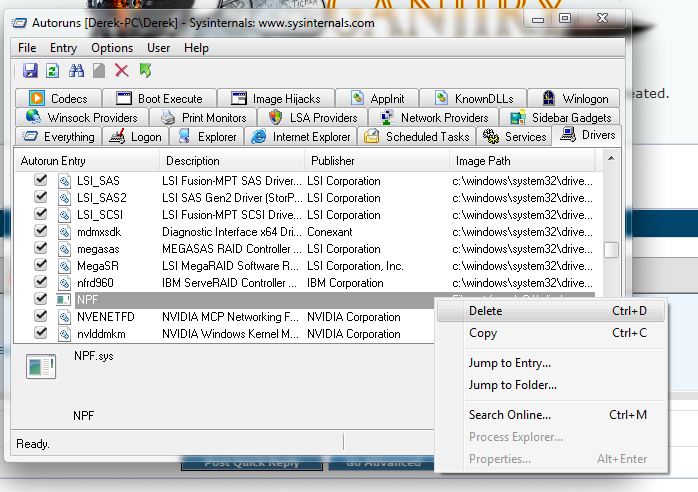The image size is (698, 492).
Task: Sort by the Autorun Entry column header
Action: click(87, 161)
